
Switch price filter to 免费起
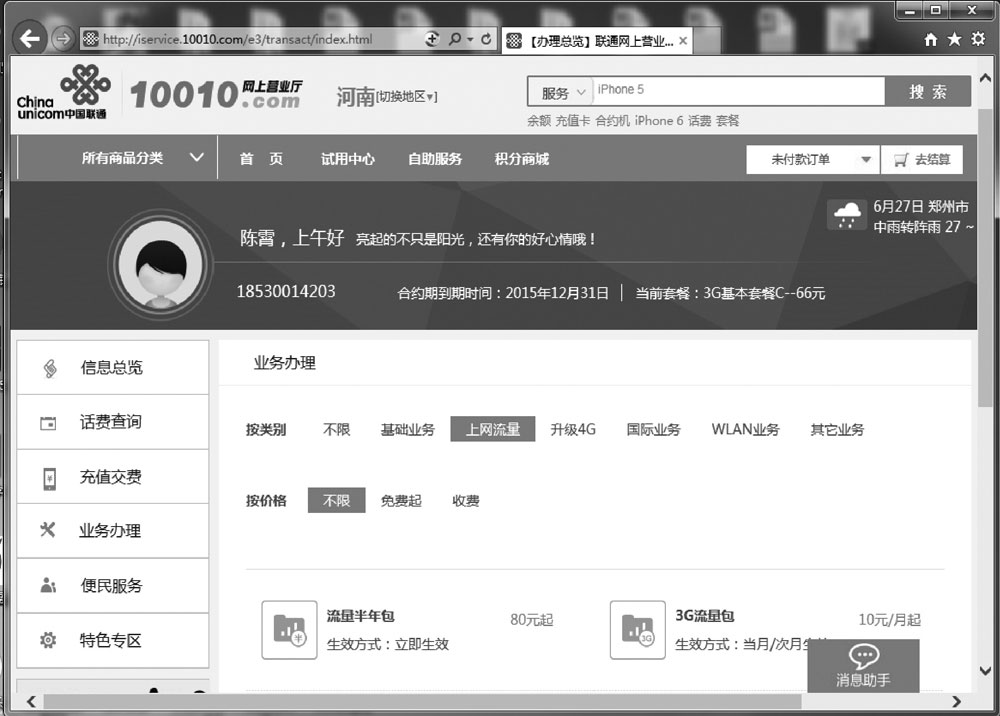(401, 500)
